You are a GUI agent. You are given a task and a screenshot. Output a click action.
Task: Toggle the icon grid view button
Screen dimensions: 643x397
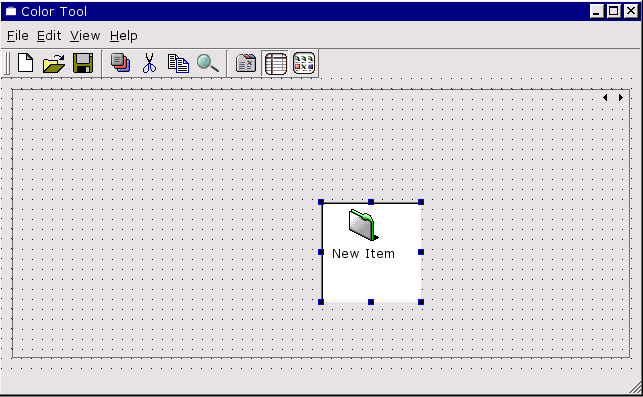pos(304,63)
